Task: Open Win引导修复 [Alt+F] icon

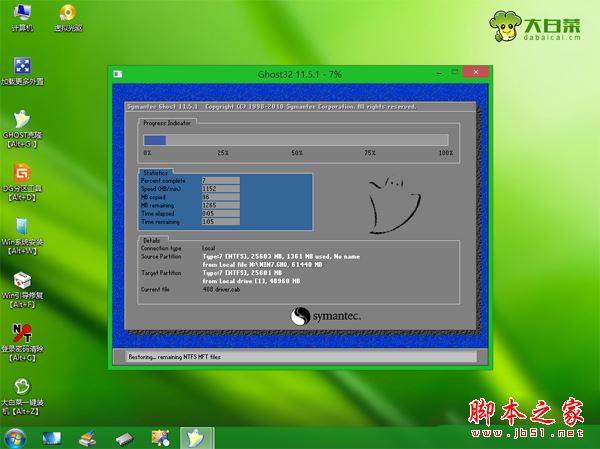Action: (22, 290)
